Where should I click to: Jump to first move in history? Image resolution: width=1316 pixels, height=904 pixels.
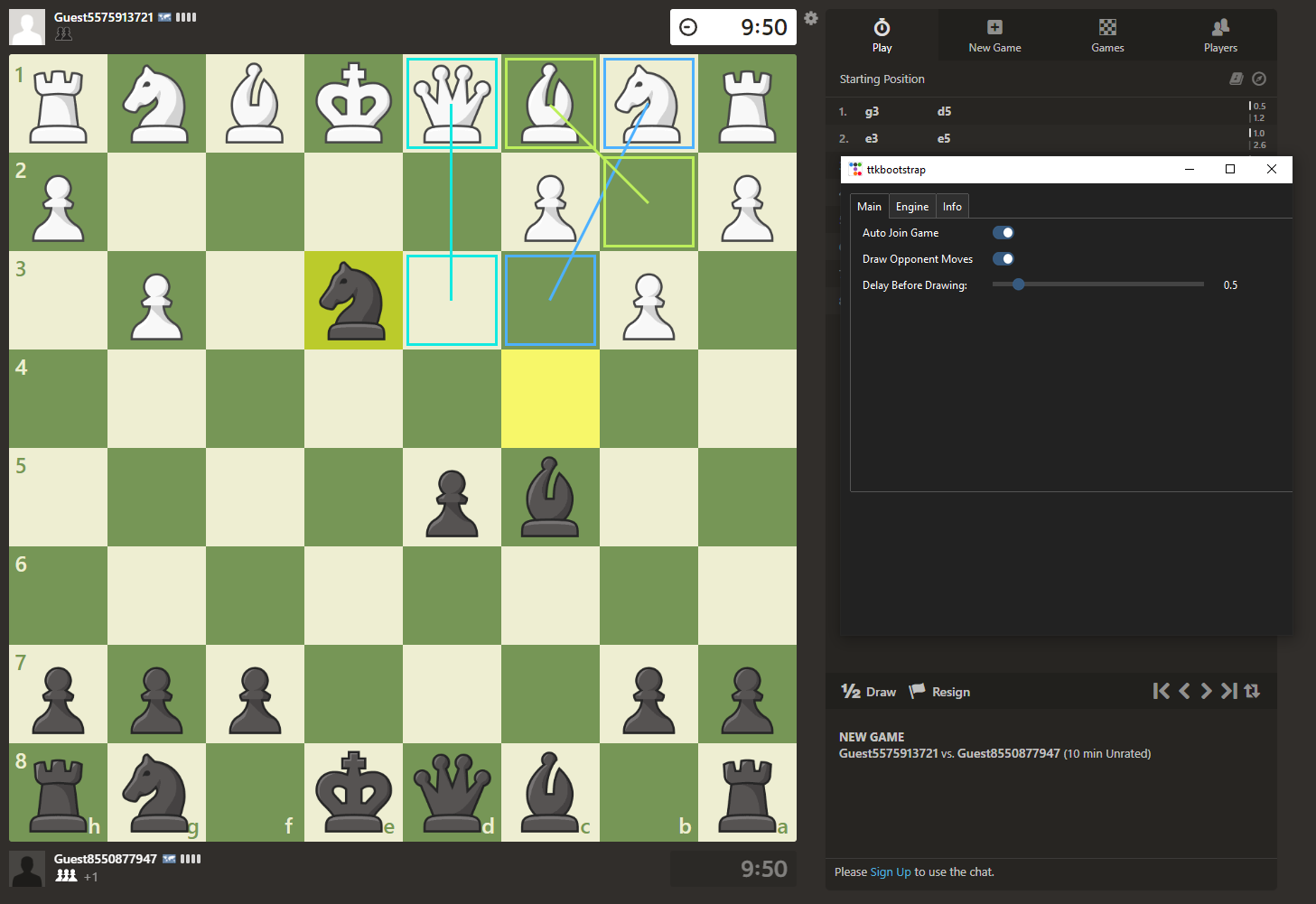[x=1162, y=691]
